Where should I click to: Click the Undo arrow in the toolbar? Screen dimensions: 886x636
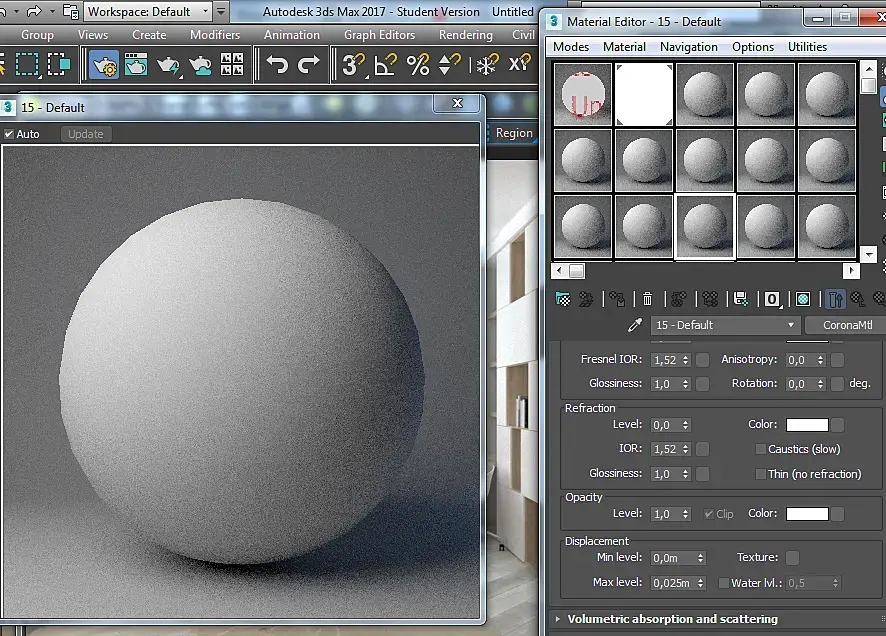[277, 65]
